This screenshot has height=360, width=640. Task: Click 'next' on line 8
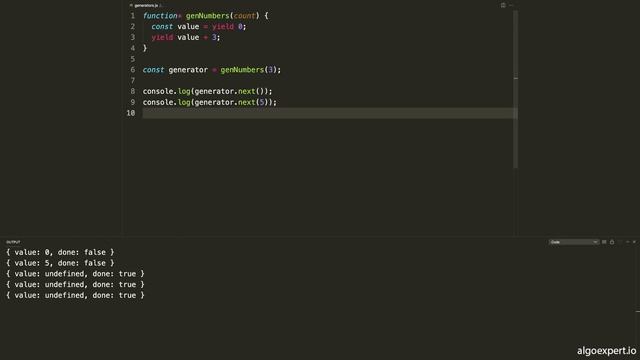point(246,91)
